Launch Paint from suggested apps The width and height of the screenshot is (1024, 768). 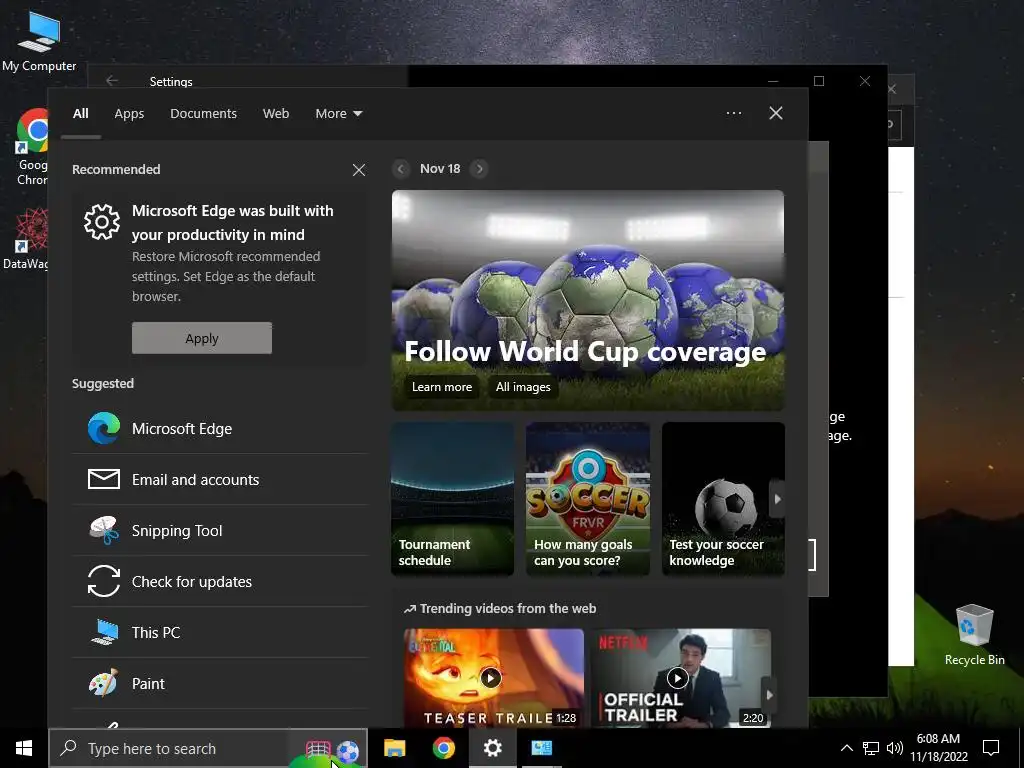pyautogui.click(x=219, y=684)
